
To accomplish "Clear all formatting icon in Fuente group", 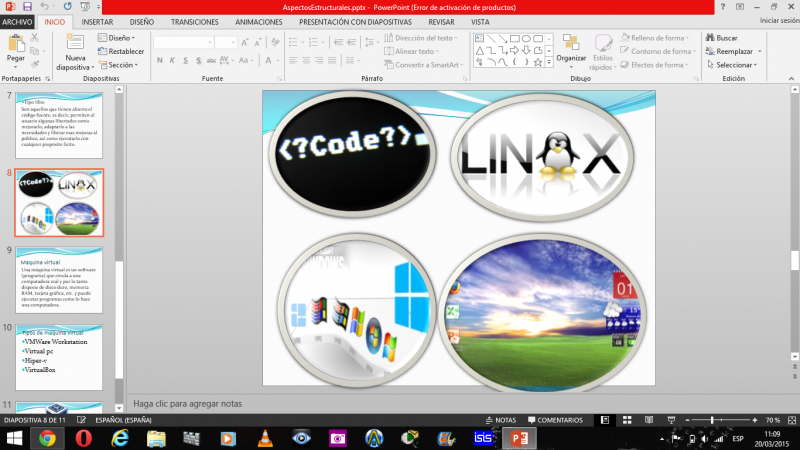I will (276, 42).
